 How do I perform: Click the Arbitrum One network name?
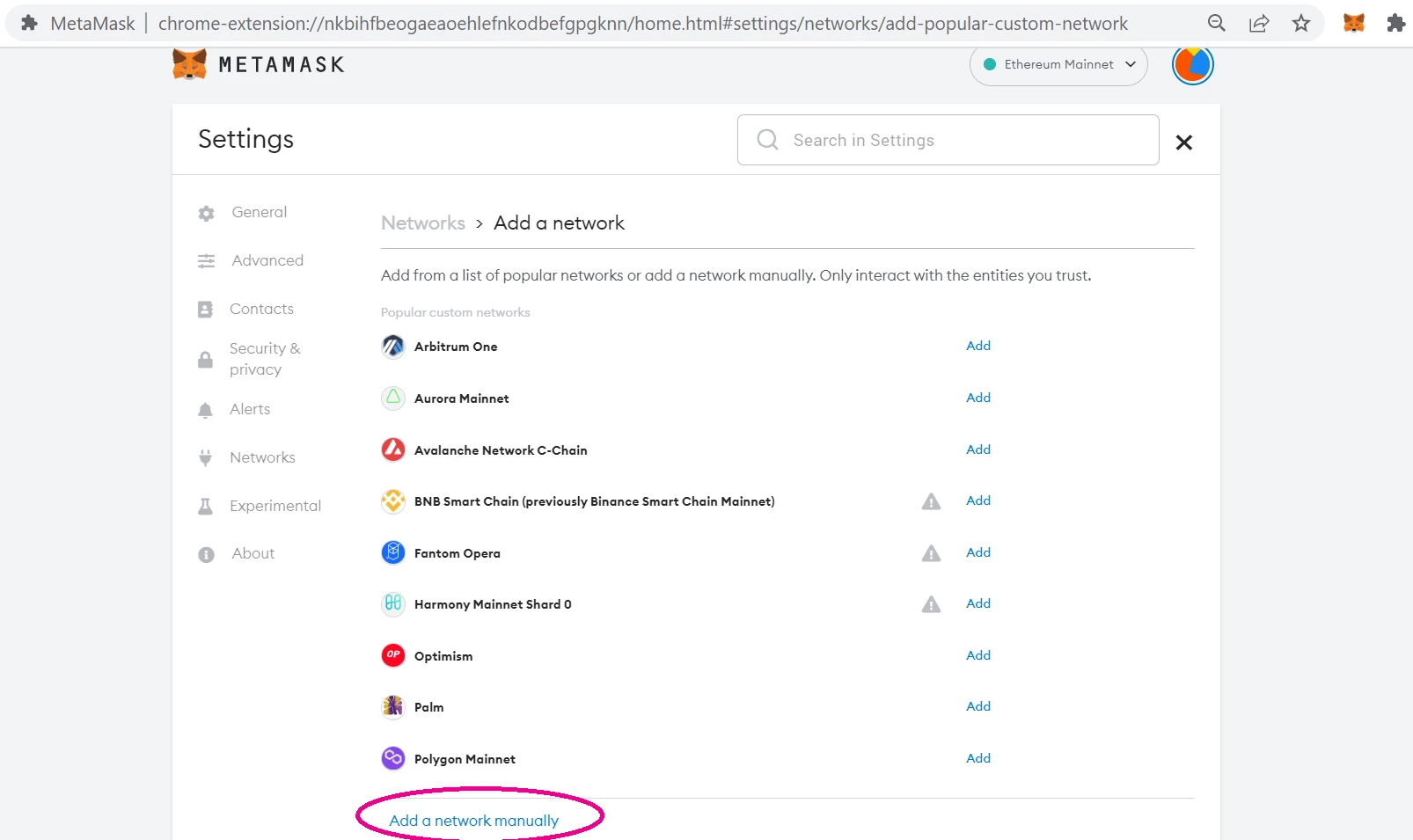[x=456, y=347]
